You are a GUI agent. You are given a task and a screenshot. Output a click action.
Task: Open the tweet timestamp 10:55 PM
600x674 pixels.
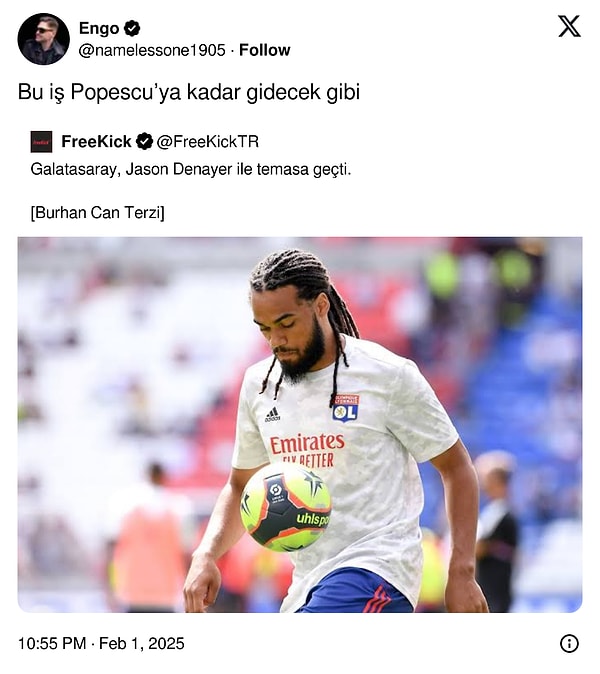click(x=52, y=643)
